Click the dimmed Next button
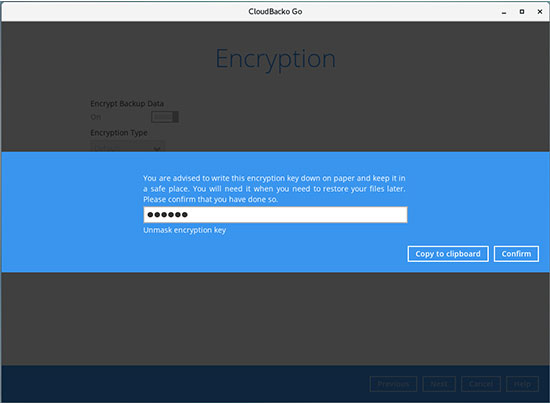Image resolution: width=550 pixels, height=404 pixels. point(439,384)
